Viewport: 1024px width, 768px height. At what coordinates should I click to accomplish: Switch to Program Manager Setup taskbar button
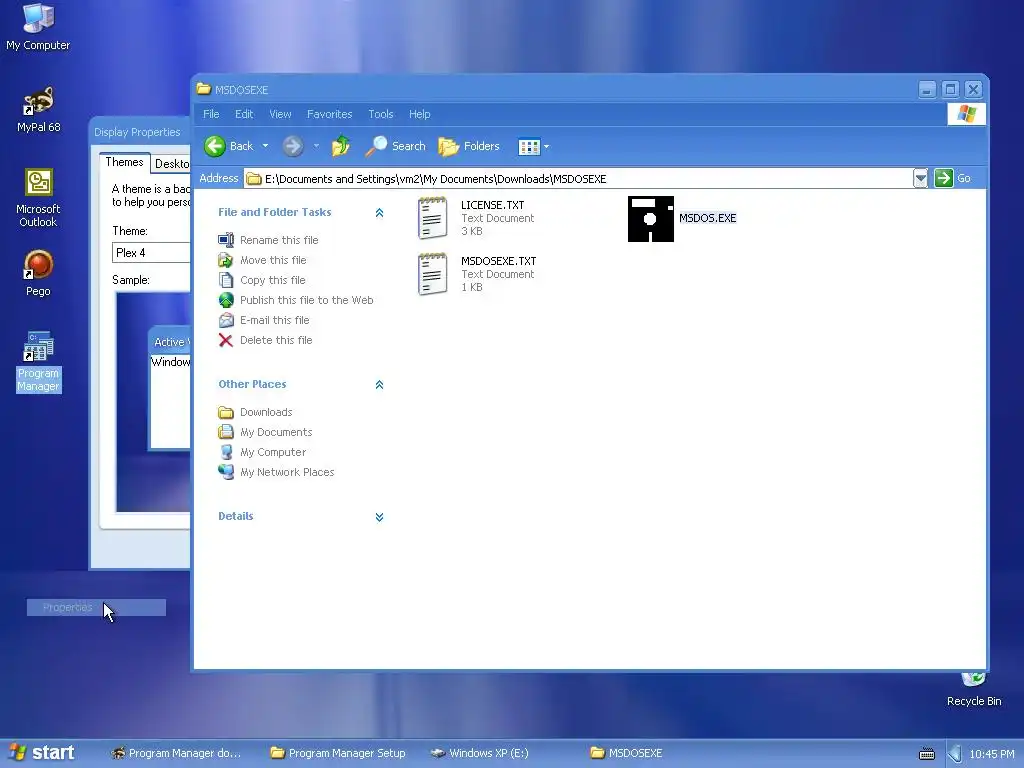point(340,753)
